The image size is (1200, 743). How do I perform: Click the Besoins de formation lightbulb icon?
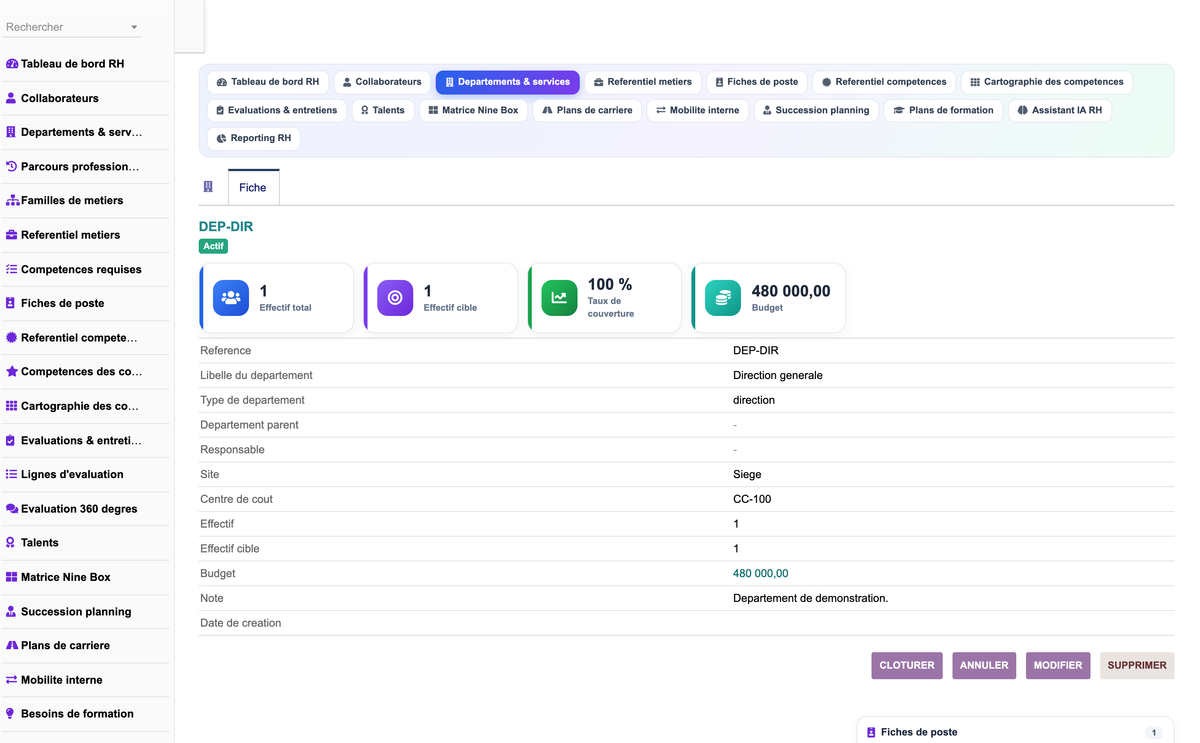[11, 713]
